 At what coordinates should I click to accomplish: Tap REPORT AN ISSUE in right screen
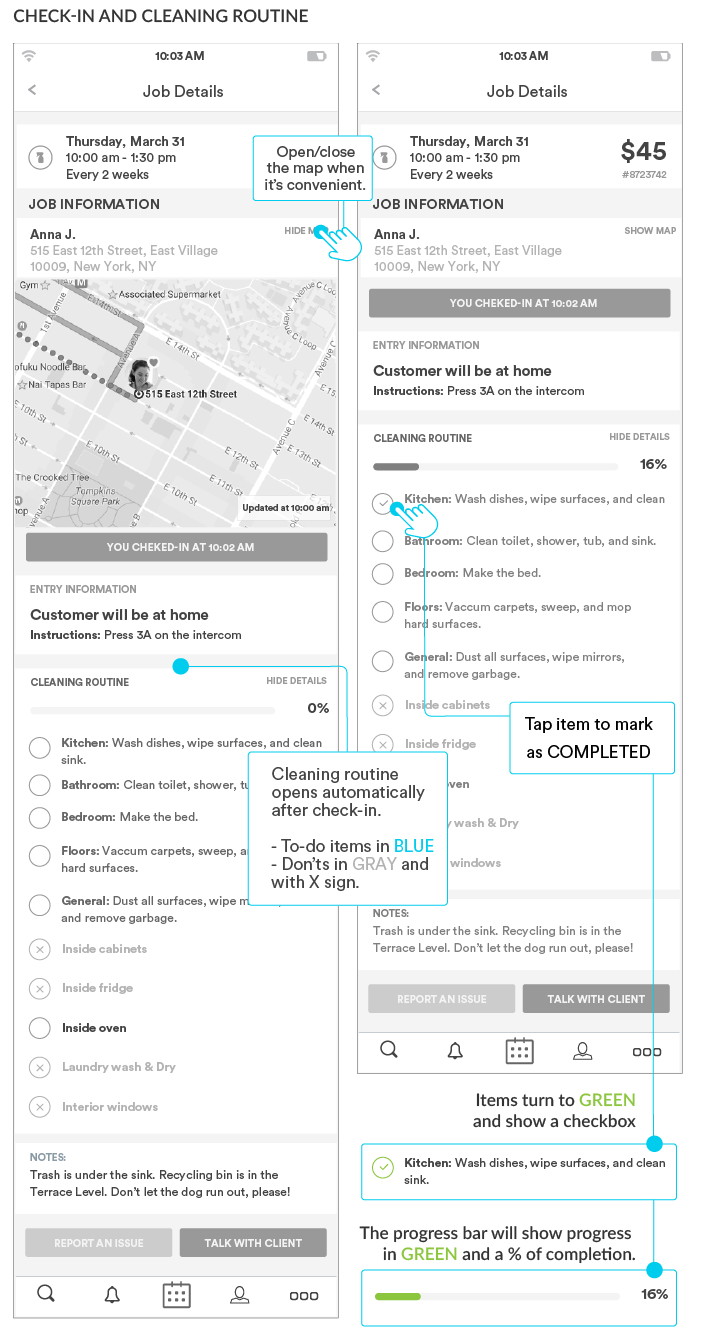441,999
